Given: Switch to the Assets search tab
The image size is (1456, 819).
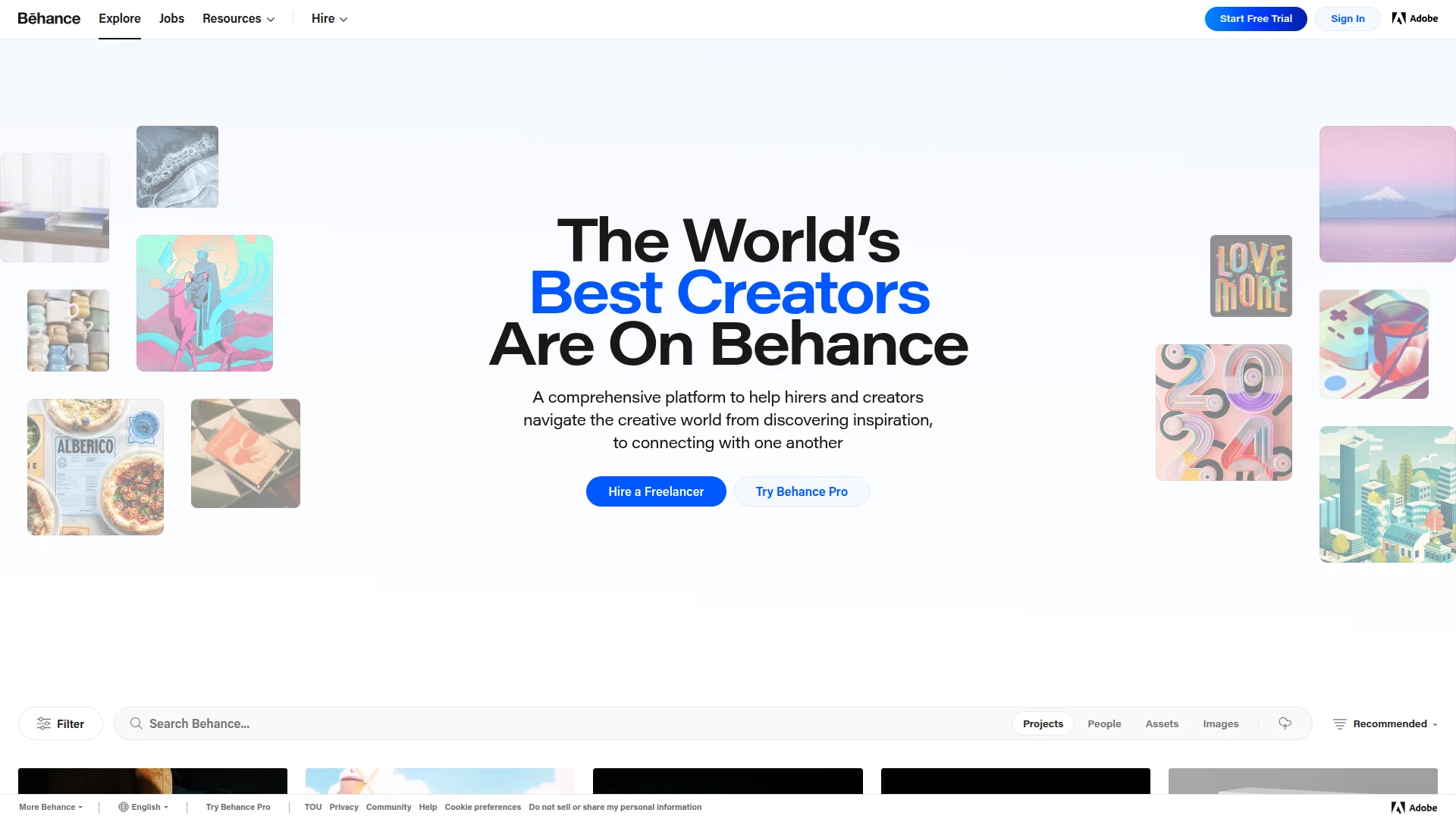Looking at the screenshot, I should click(x=1162, y=723).
